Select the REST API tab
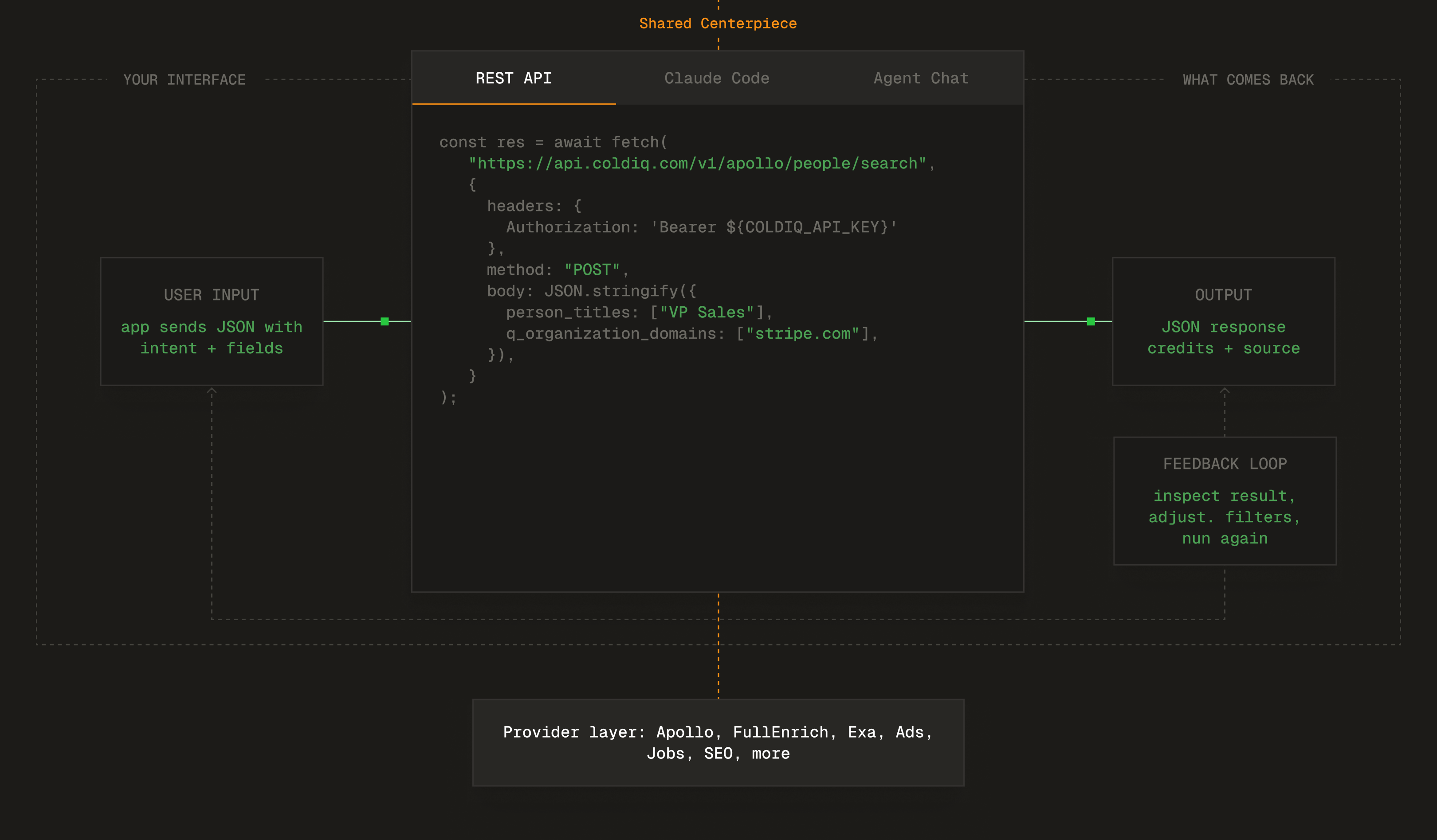Screen dimensions: 1437x840 (x=514, y=78)
